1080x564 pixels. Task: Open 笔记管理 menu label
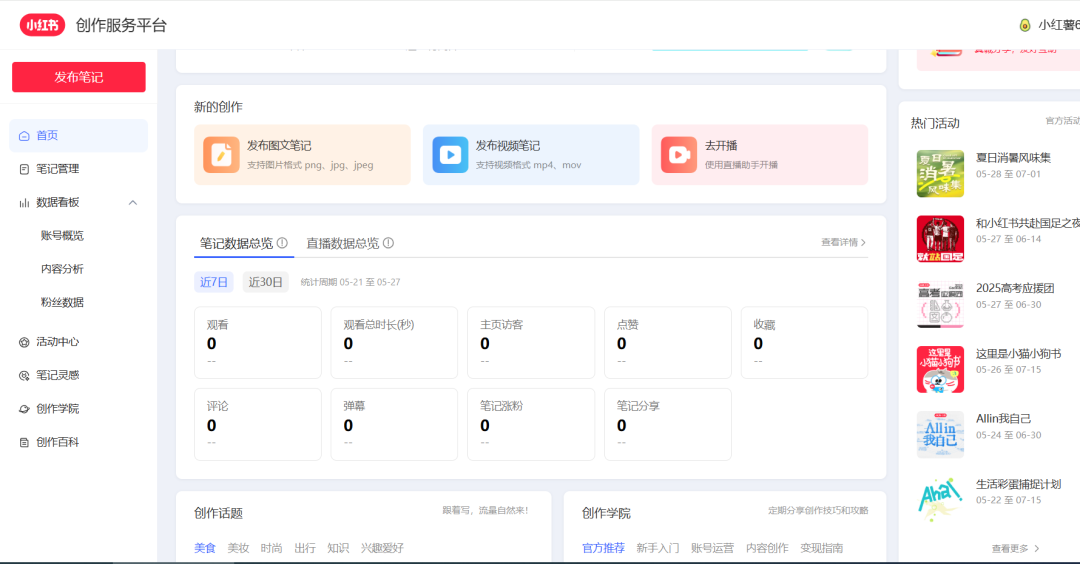tap(58, 169)
